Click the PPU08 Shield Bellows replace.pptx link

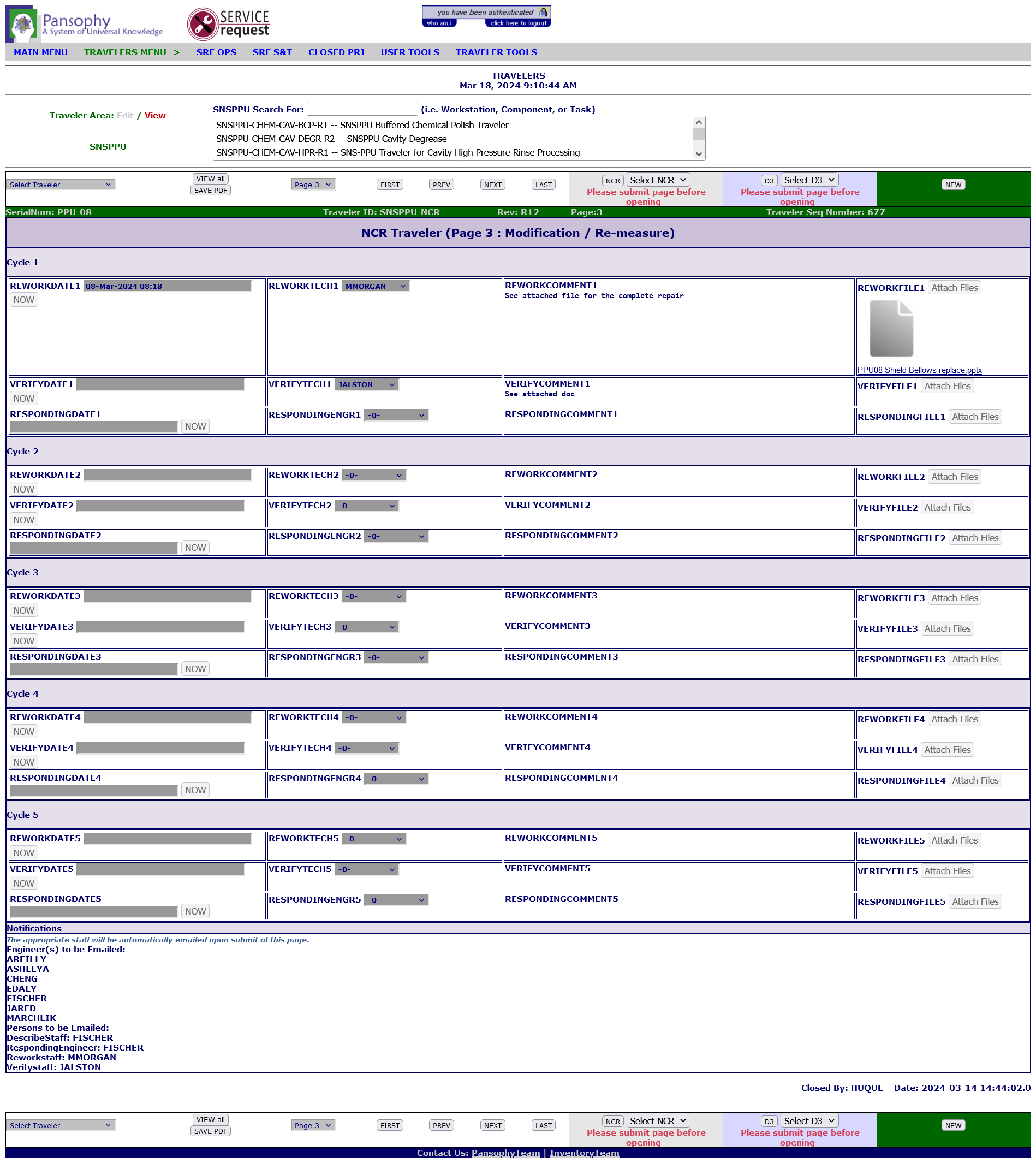point(919,370)
